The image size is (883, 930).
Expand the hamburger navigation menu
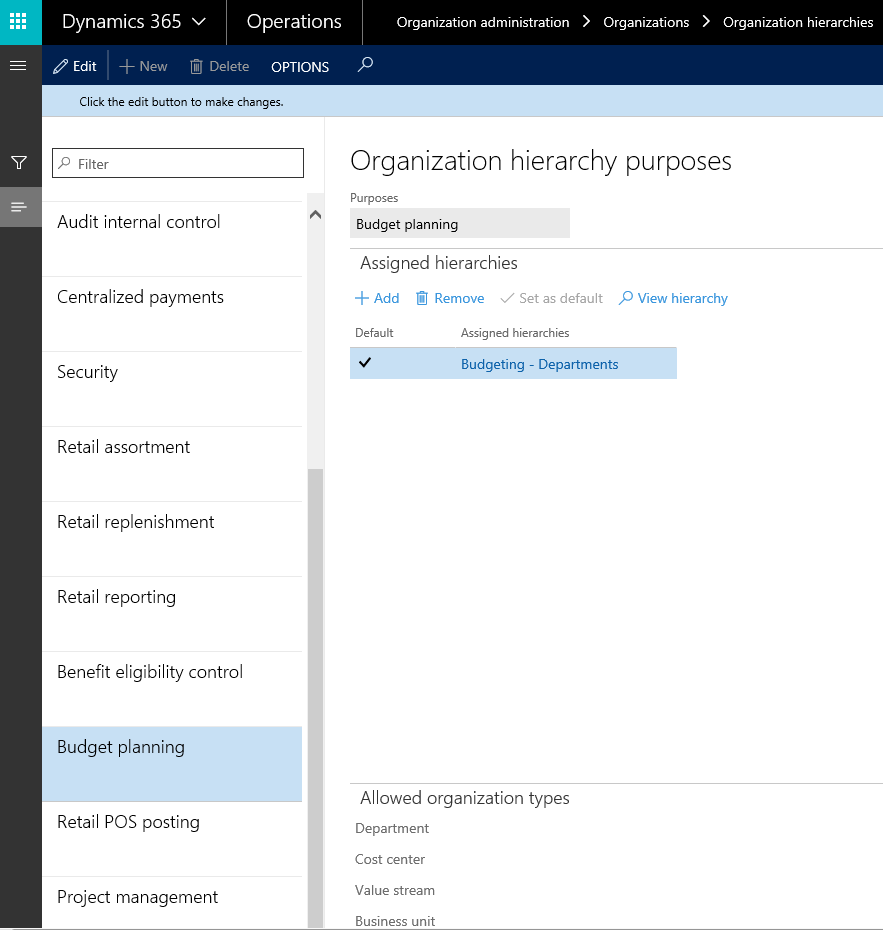[x=17, y=66]
